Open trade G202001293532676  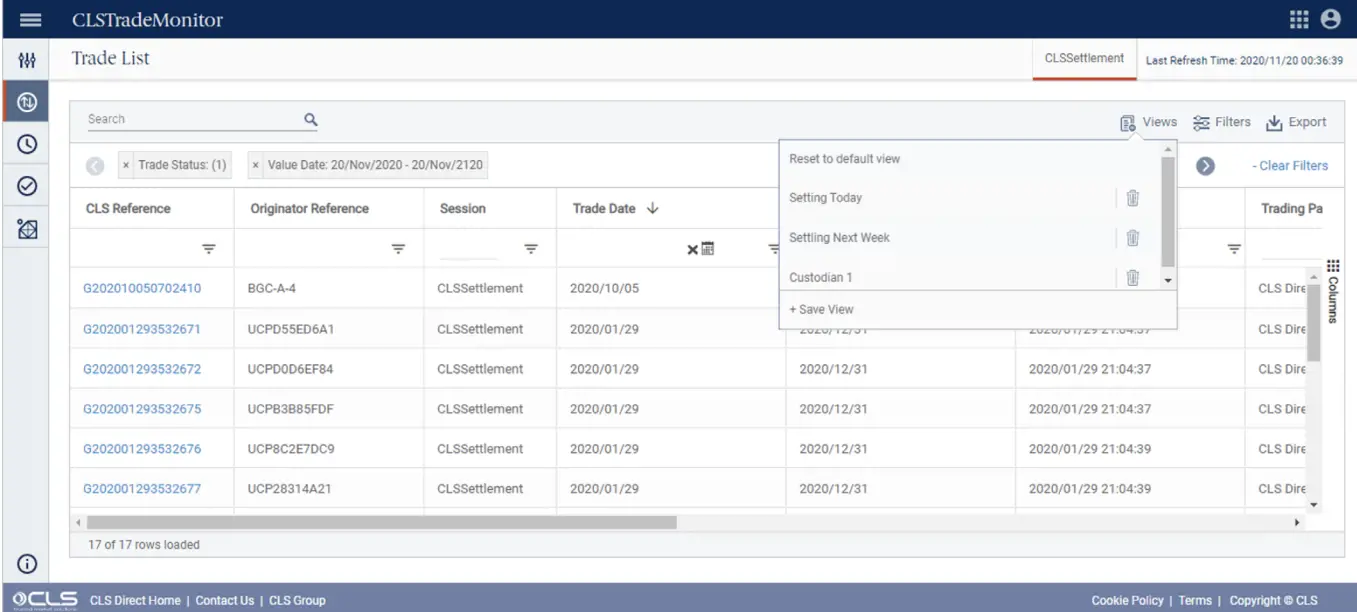(142, 449)
